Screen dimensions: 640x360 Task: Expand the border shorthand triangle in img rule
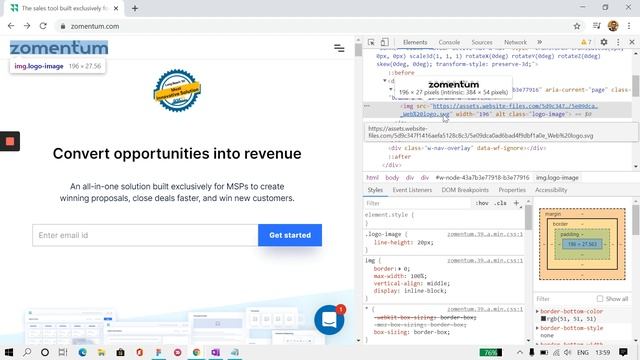400,269
